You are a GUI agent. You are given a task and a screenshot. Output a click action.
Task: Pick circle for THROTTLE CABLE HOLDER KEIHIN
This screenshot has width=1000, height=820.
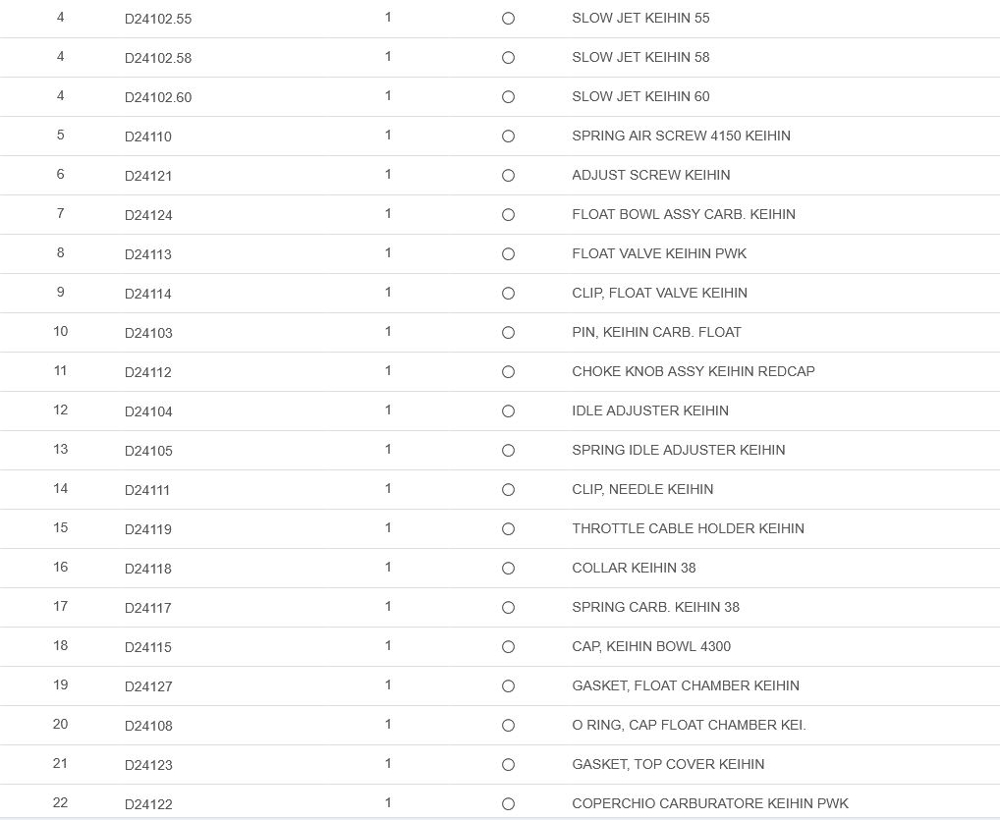(x=508, y=529)
